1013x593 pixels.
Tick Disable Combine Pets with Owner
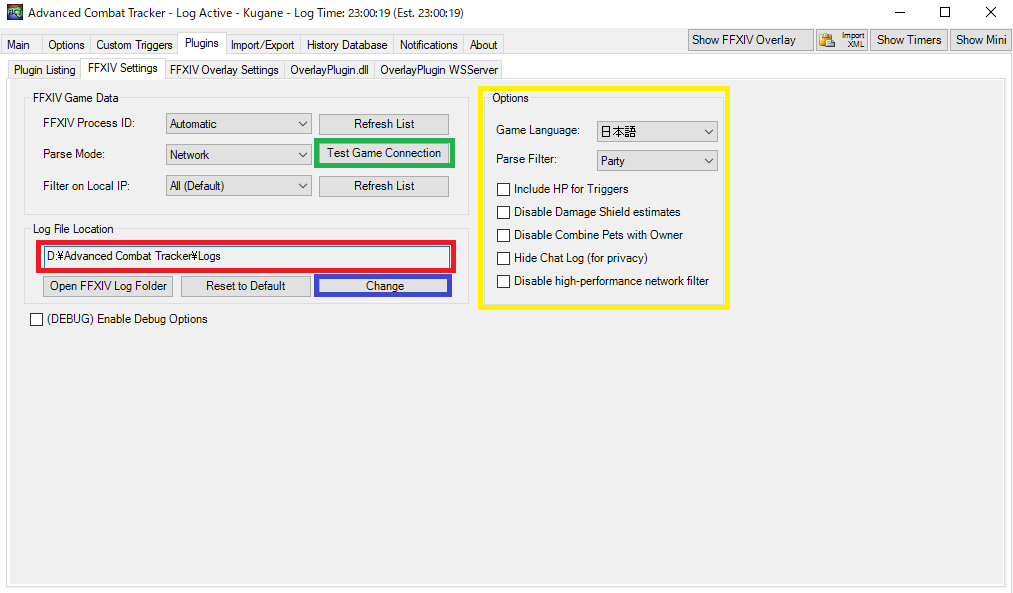(504, 235)
